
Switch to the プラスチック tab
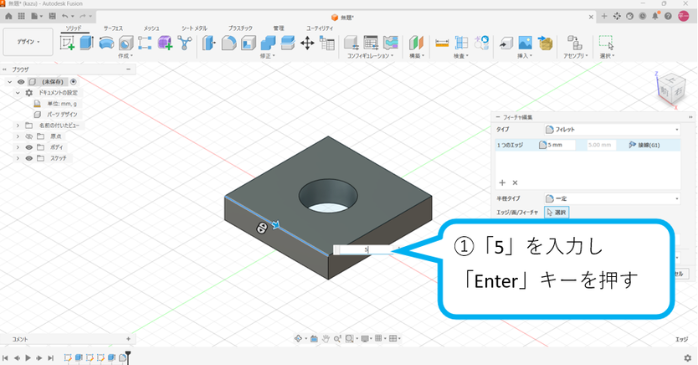[240, 28]
